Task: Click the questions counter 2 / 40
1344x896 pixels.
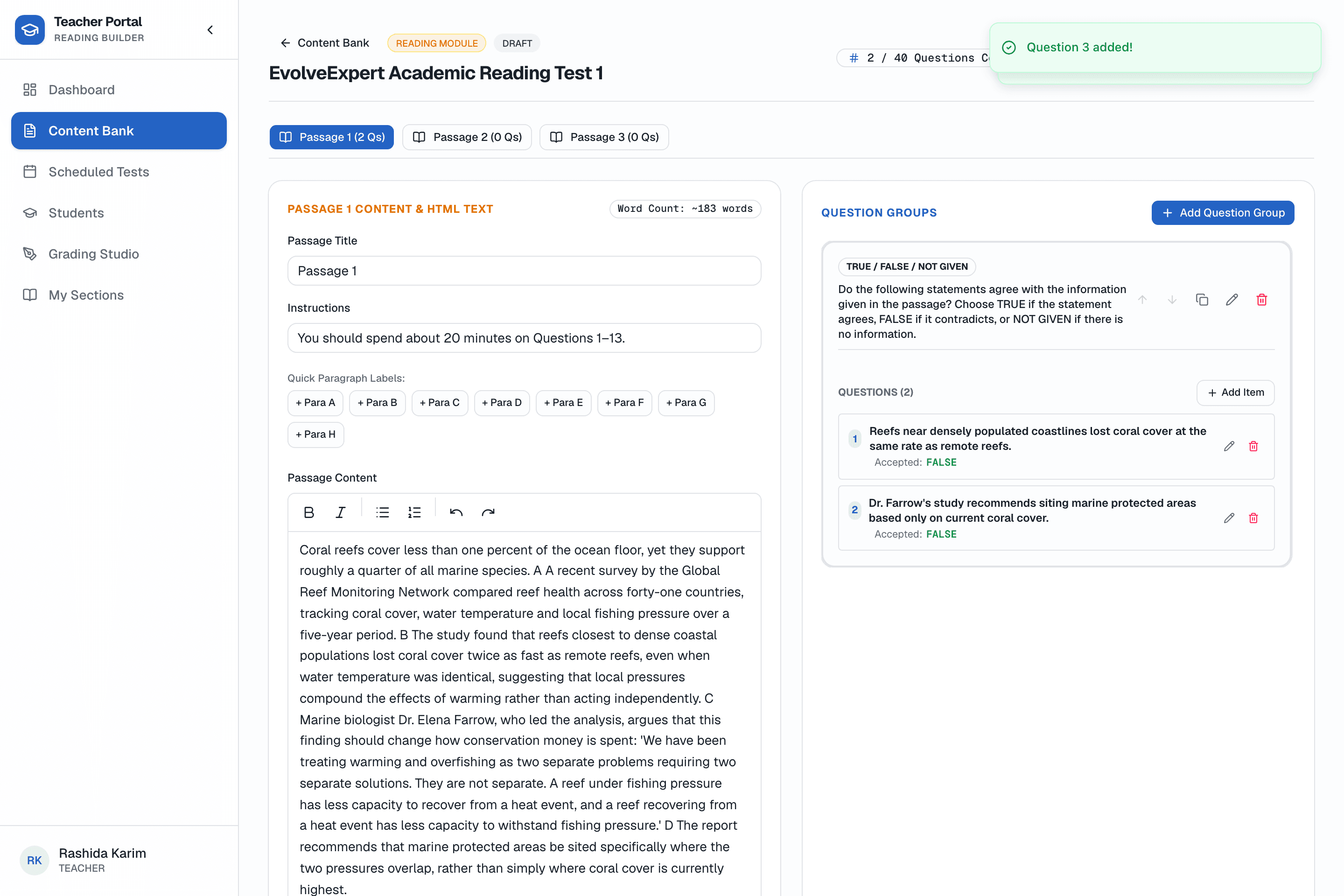Action: [914, 58]
